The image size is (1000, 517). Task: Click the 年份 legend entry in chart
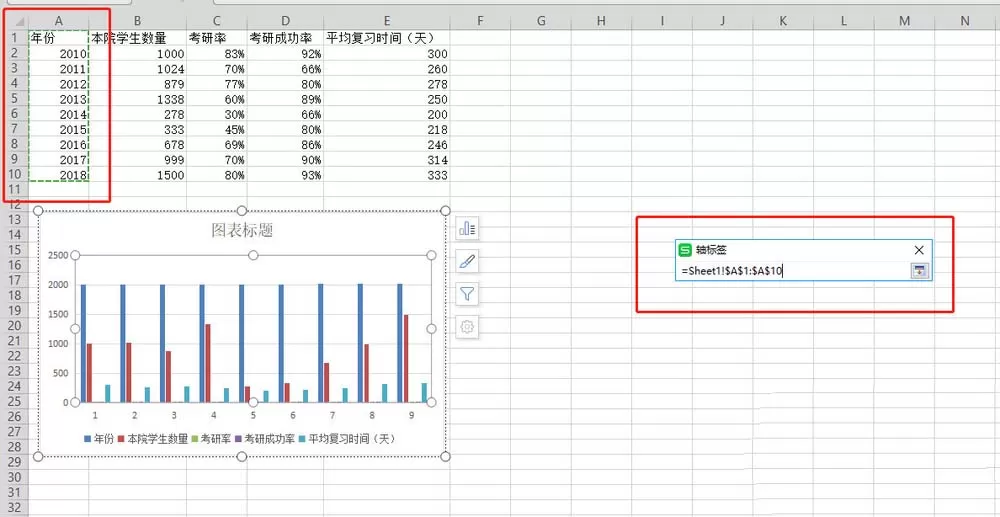point(99,439)
